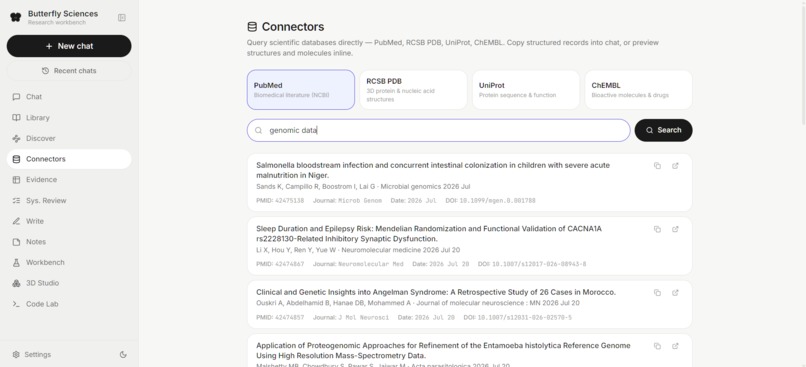Click the Salmonella bloodstream infection article title
The width and height of the screenshot is (806, 367).
coord(433,170)
